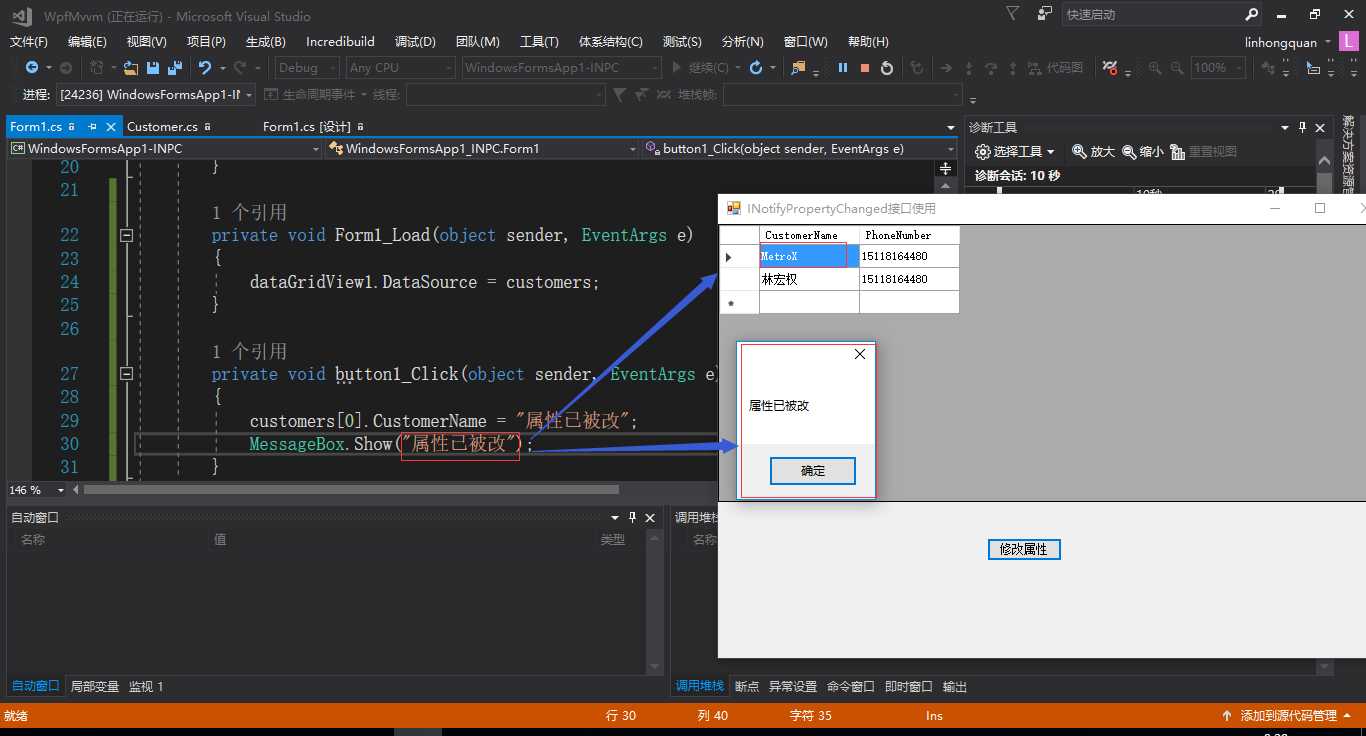Select the 林宏权 cell in the grid
The image size is (1366, 736).
(x=809, y=279)
